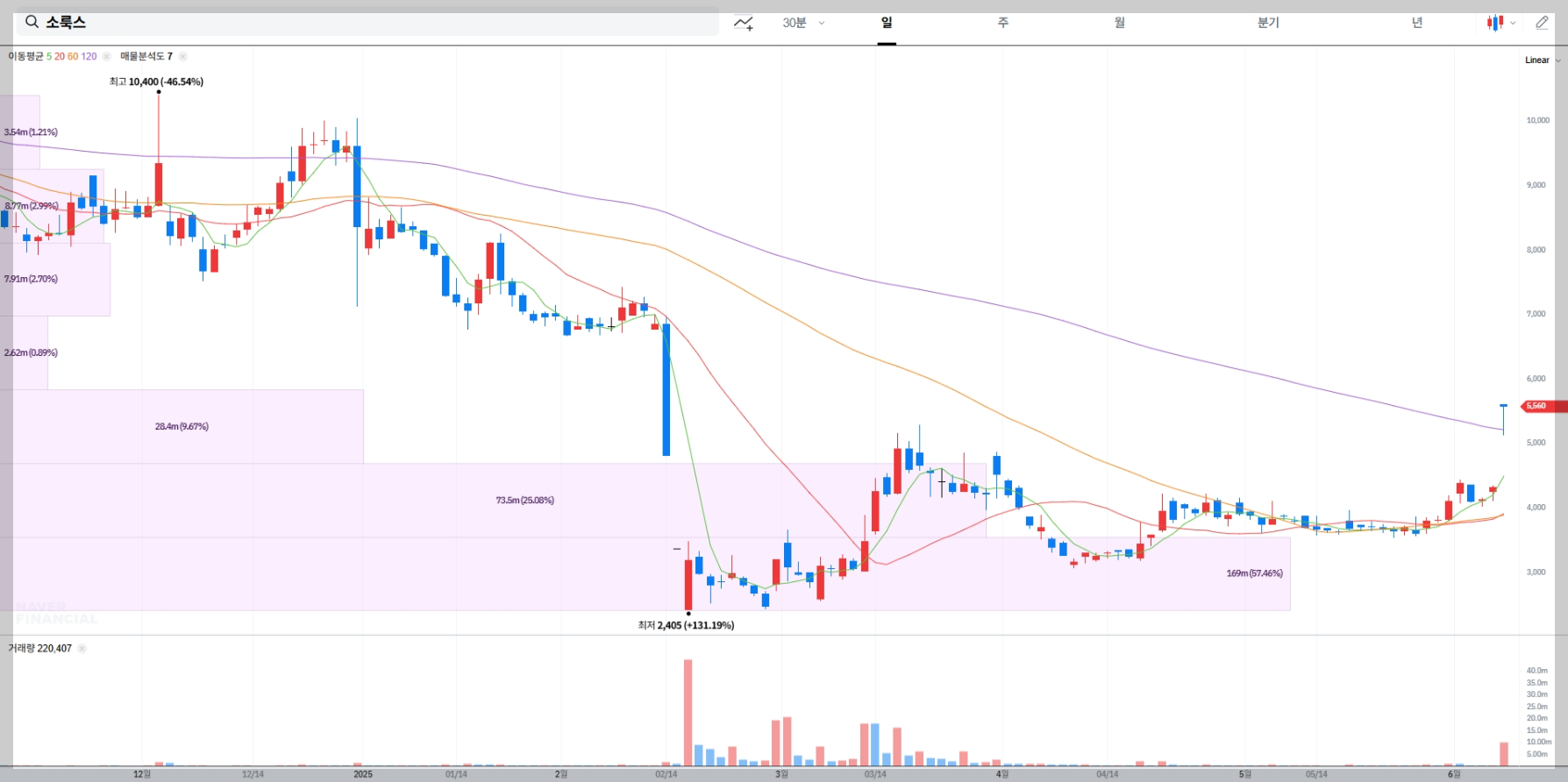Click the 최저 2,405 low marker label
Image resolution: width=1568 pixels, height=782 pixels.
(686, 625)
